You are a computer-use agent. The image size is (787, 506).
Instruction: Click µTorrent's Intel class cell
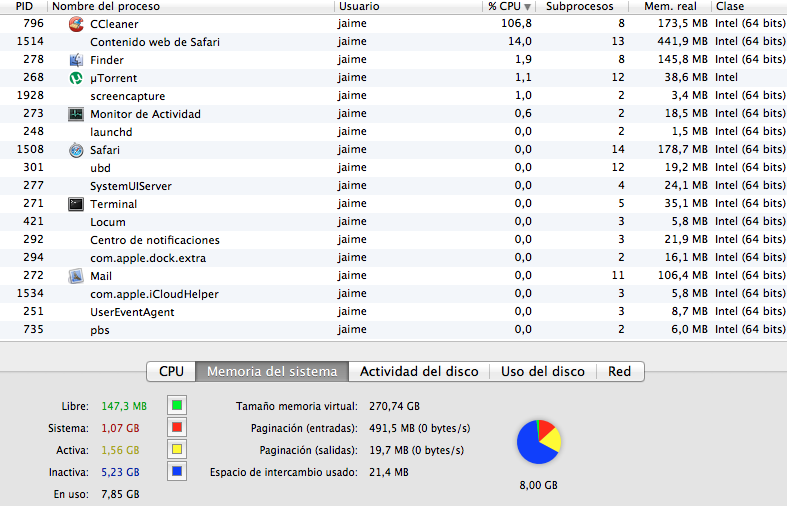[726, 77]
